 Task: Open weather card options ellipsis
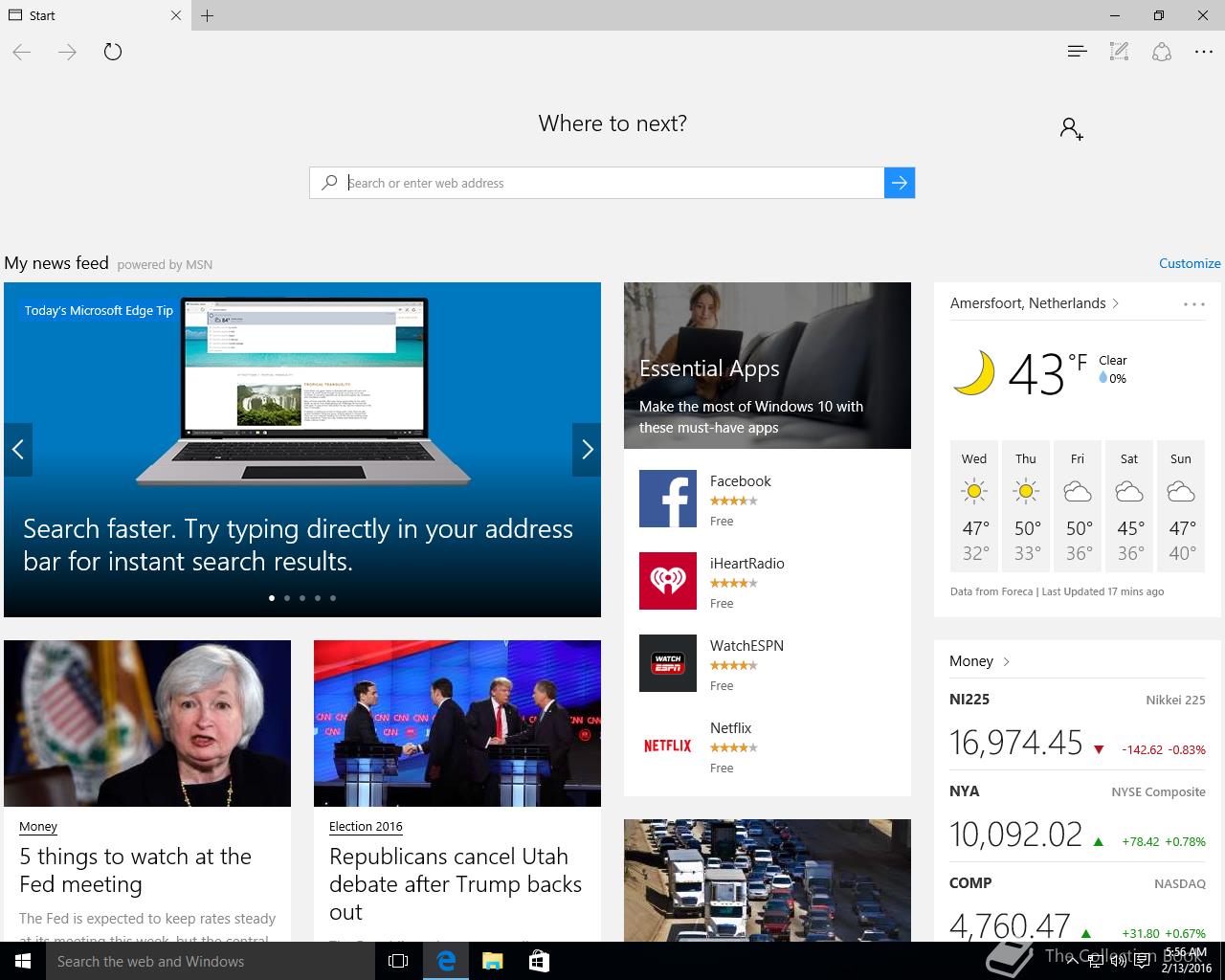coord(1193,304)
